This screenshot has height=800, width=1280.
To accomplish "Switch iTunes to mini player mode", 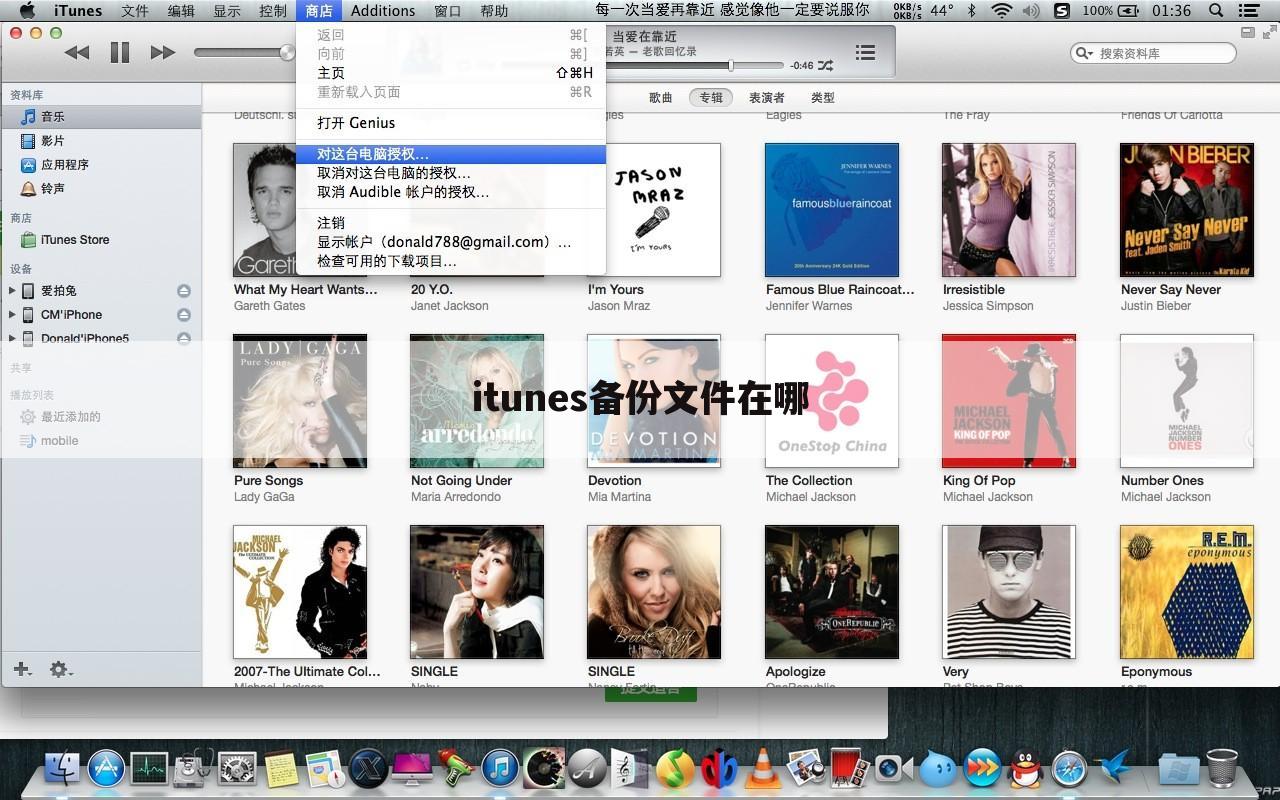I will (x=1246, y=32).
